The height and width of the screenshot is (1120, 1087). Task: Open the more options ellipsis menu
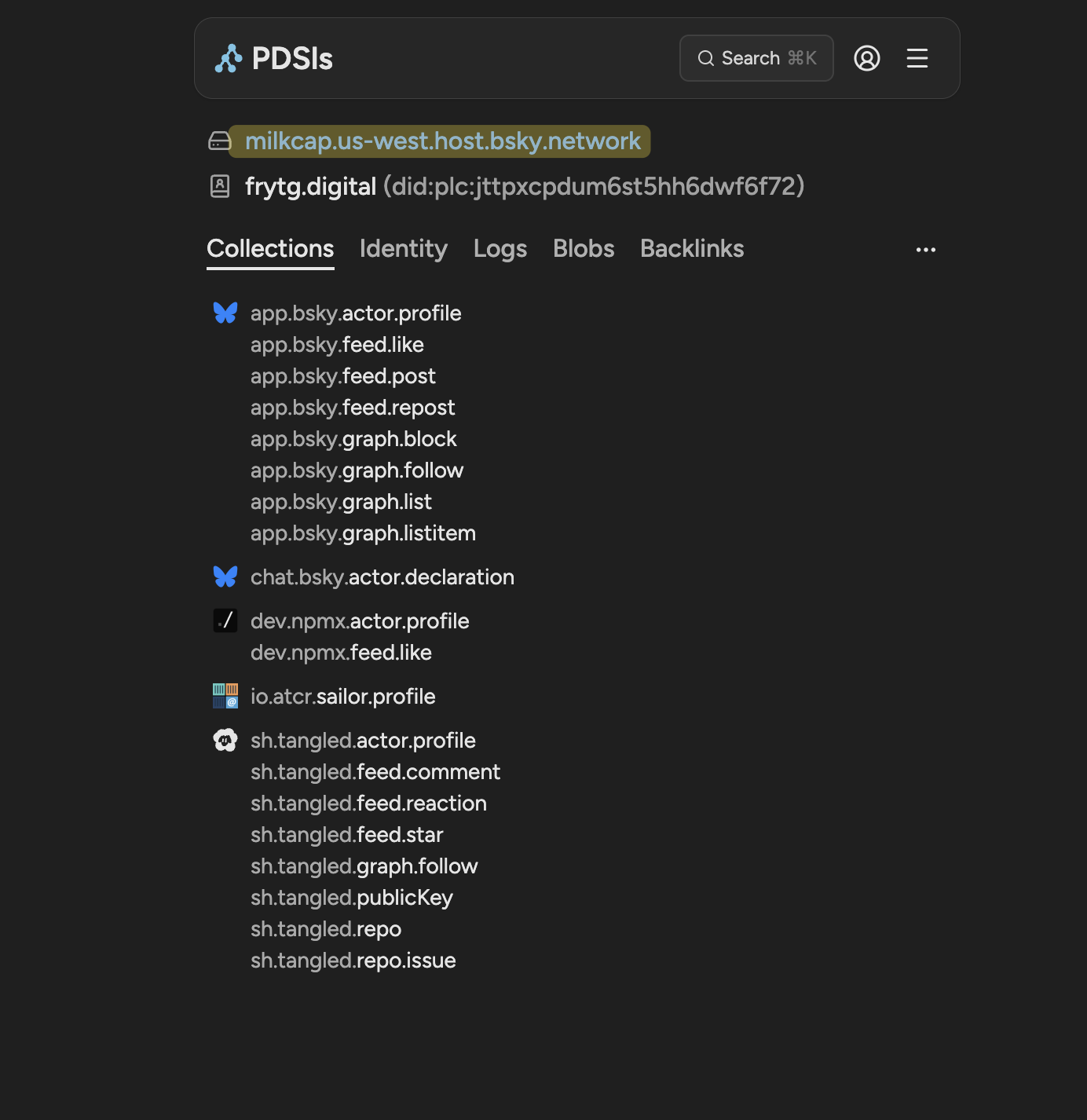click(x=926, y=250)
